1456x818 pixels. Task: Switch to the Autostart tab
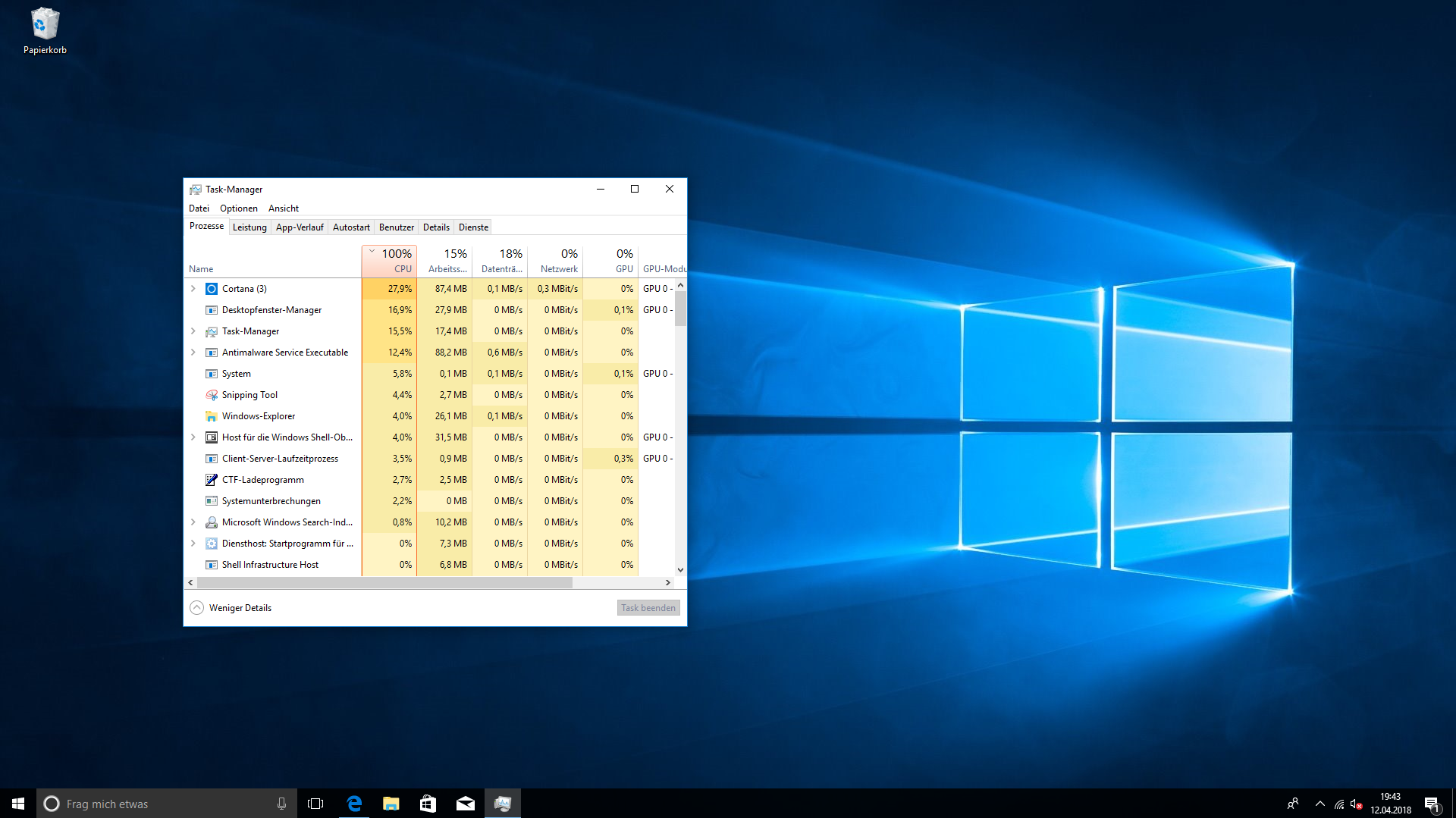tap(351, 227)
